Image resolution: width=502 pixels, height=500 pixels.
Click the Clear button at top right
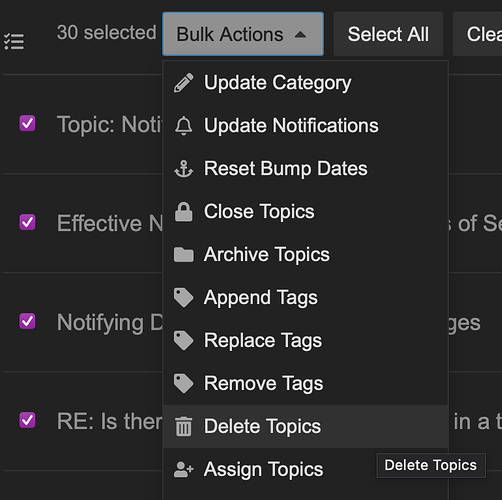[477, 34]
